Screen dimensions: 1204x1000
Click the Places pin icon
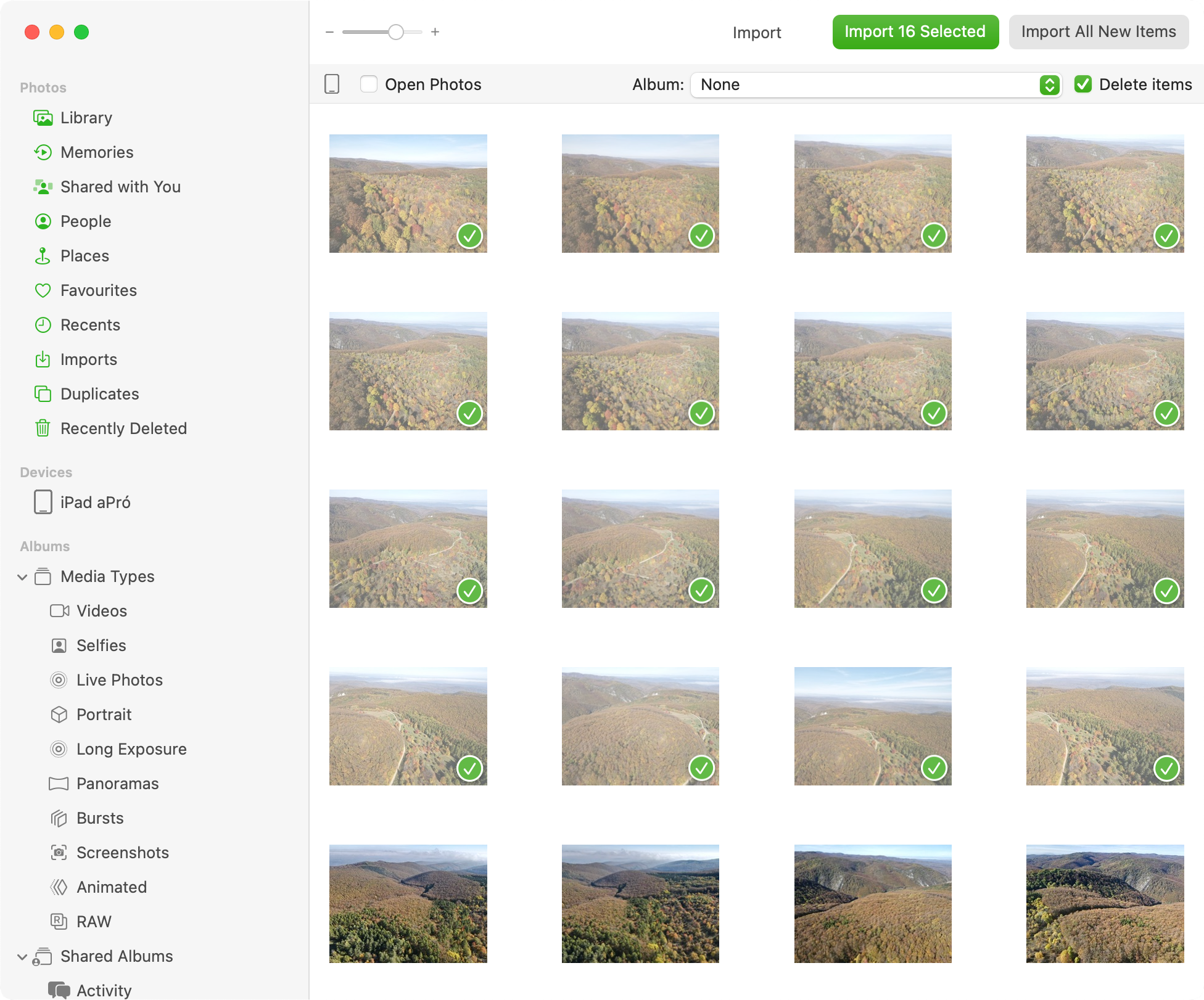tap(43, 256)
